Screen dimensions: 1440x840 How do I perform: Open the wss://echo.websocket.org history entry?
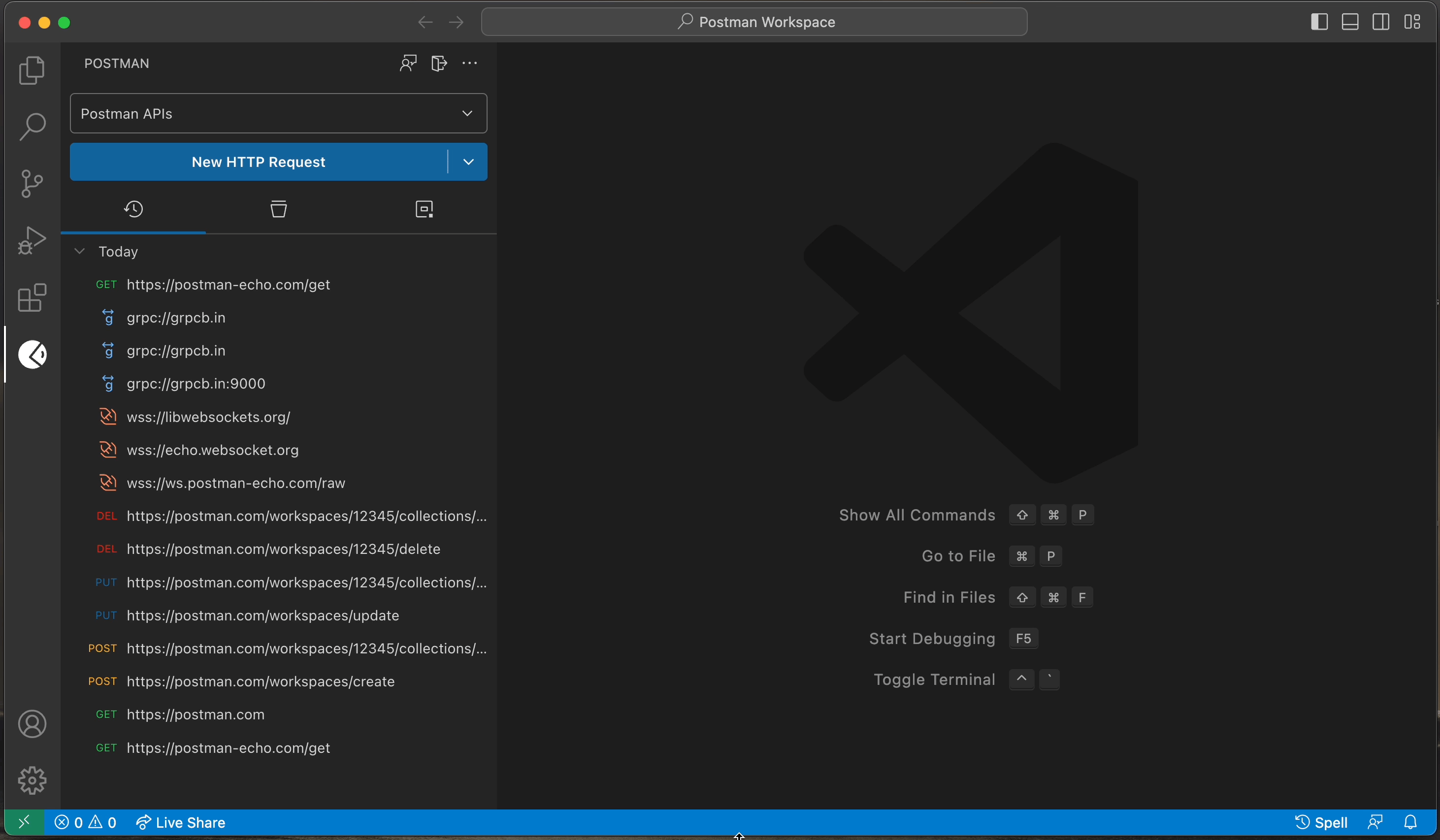[x=278, y=450]
